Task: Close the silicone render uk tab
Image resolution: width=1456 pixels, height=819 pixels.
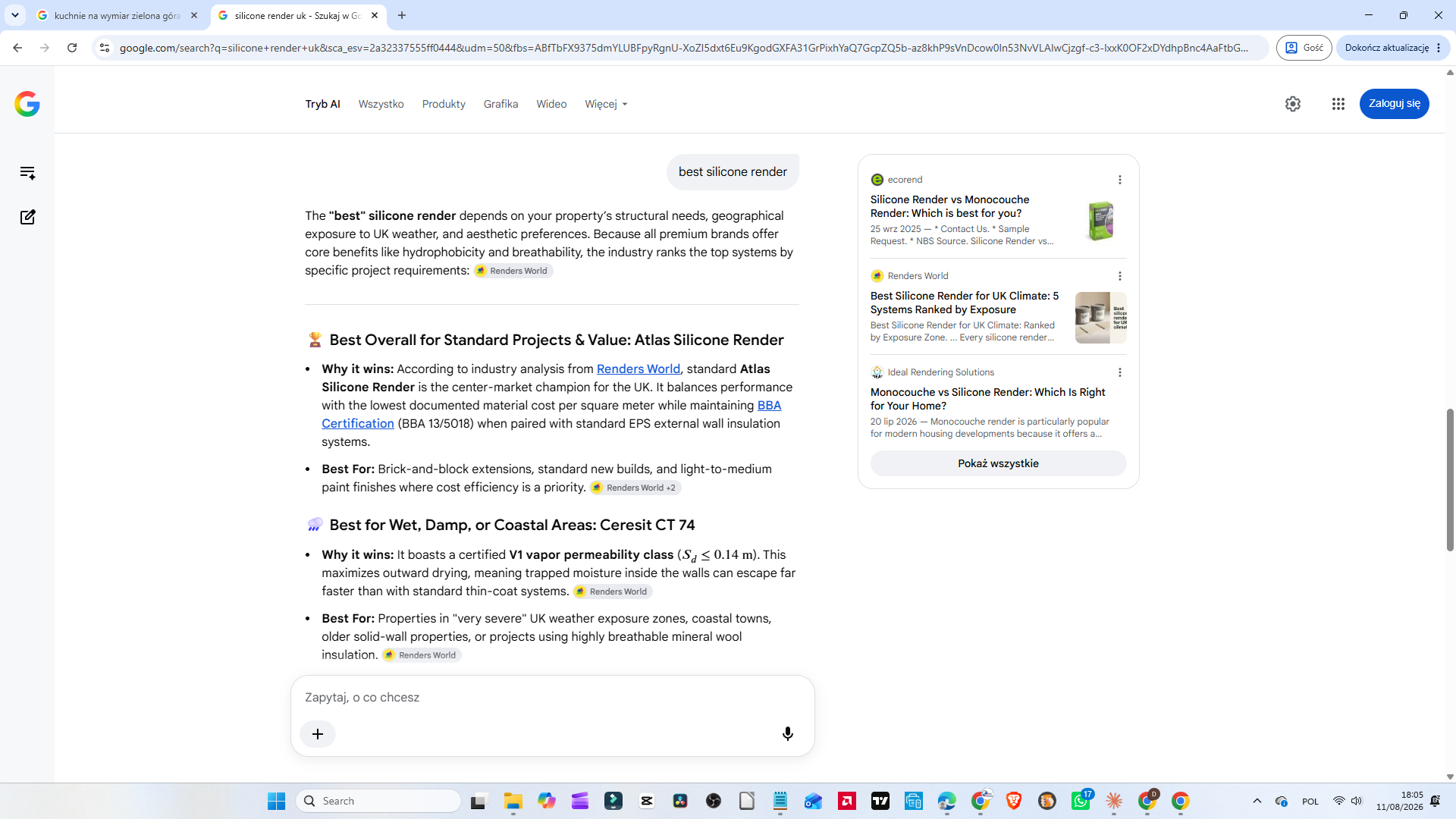Action: click(x=375, y=15)
